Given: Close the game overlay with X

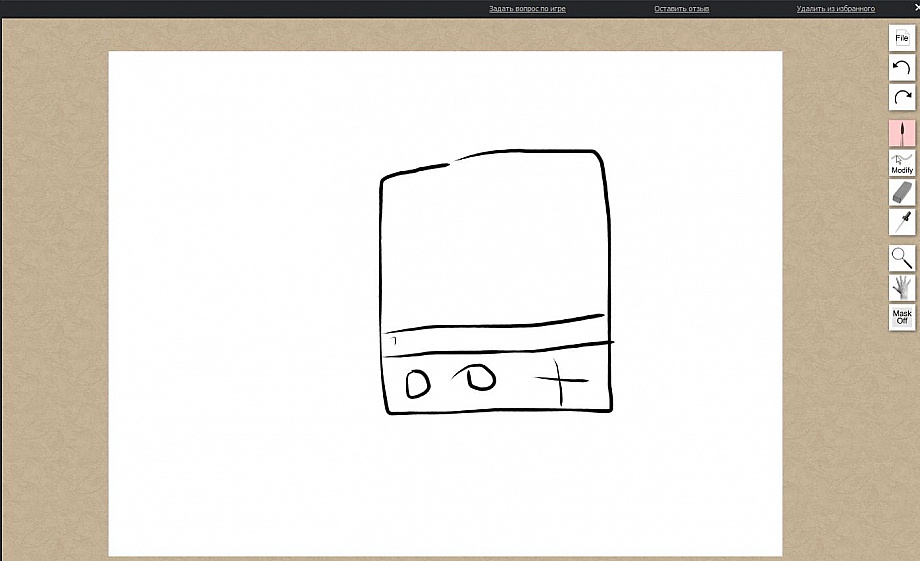Looking at the screenshot, I should 916,7.
